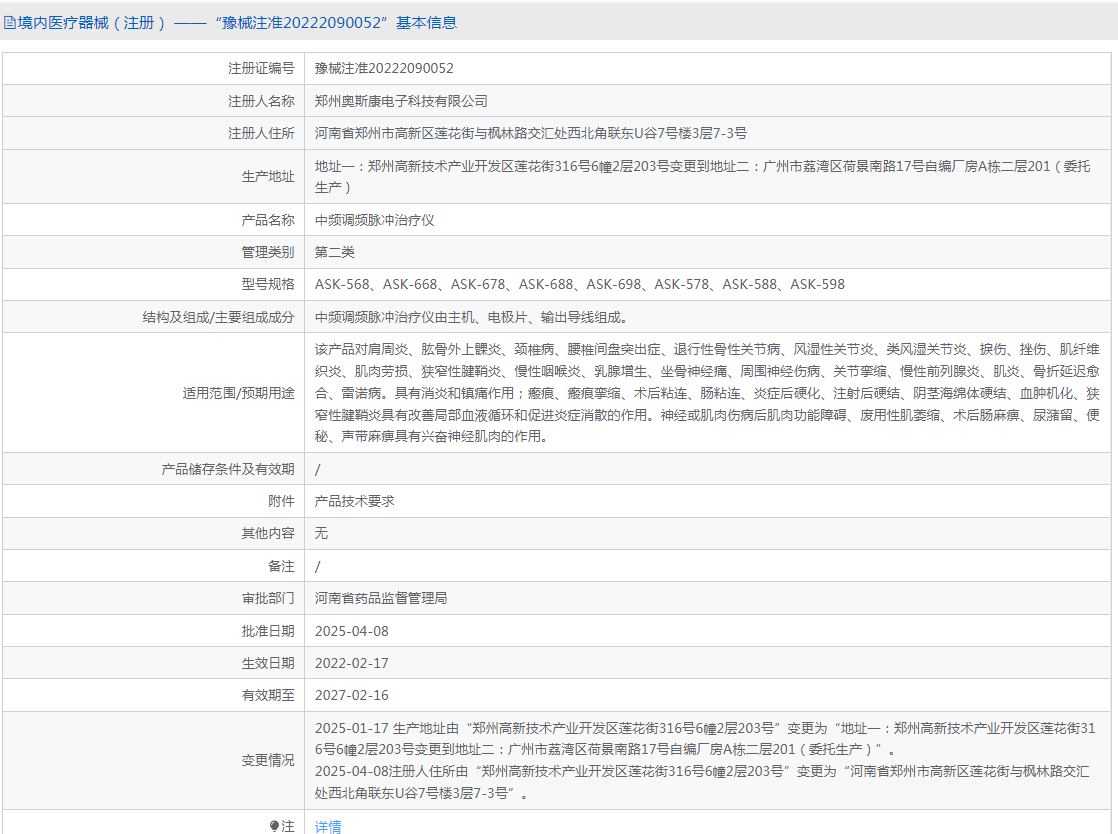Screen dimensions: 1118x834
Task: Click the 适用范围/预期用途 description paragraph
Action: (707, 393)
